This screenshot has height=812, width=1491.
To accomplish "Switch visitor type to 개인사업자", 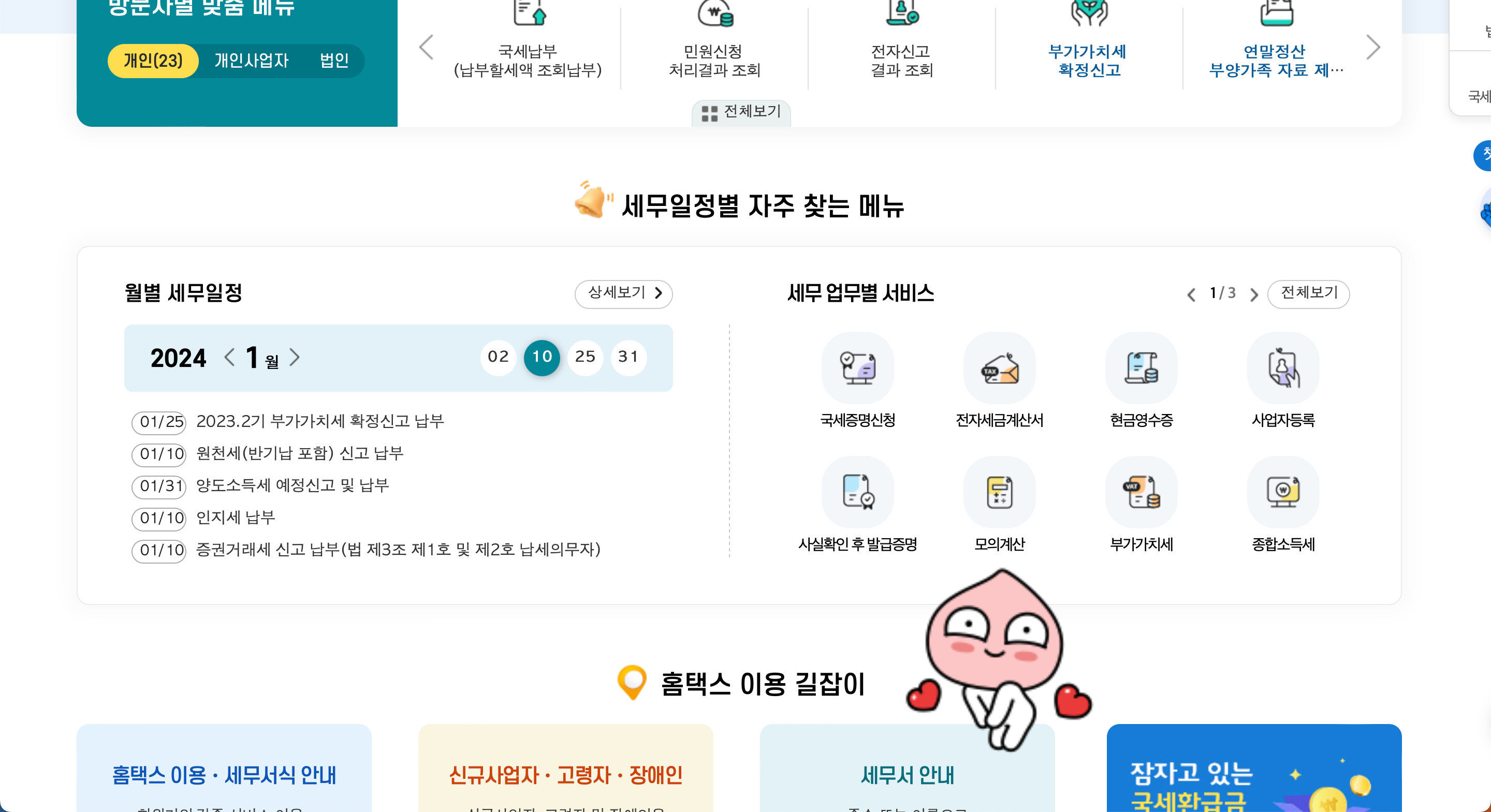I will click(251, 60).
